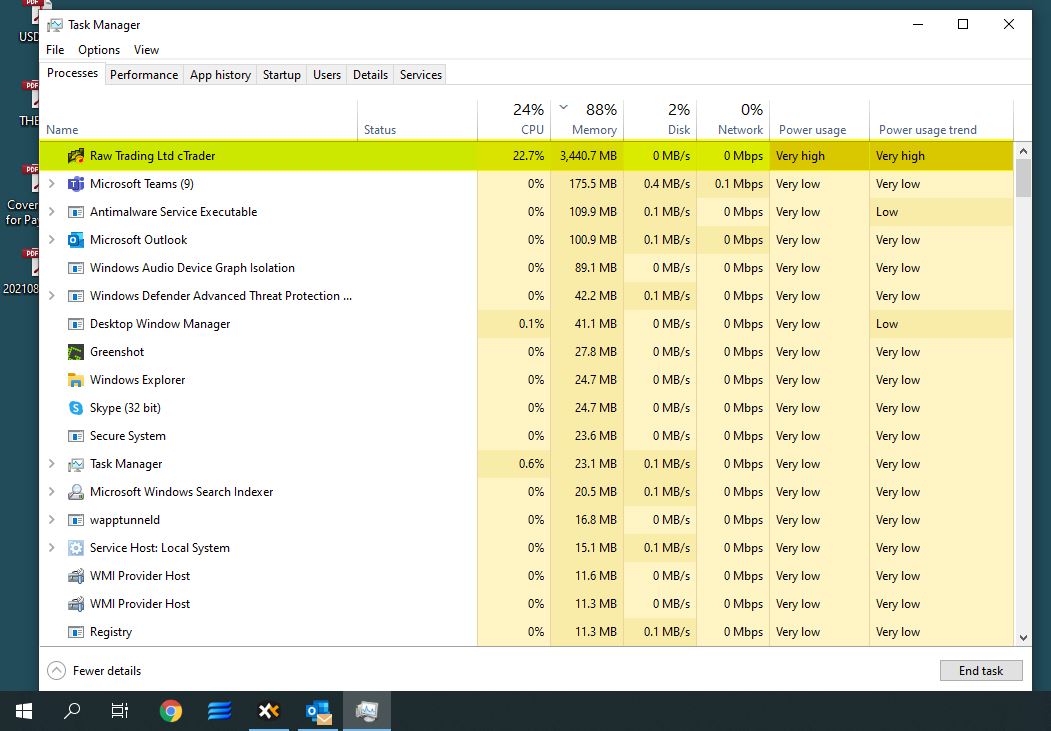
Task: Collapse view with Fewer details
Action: coord(95,671)
